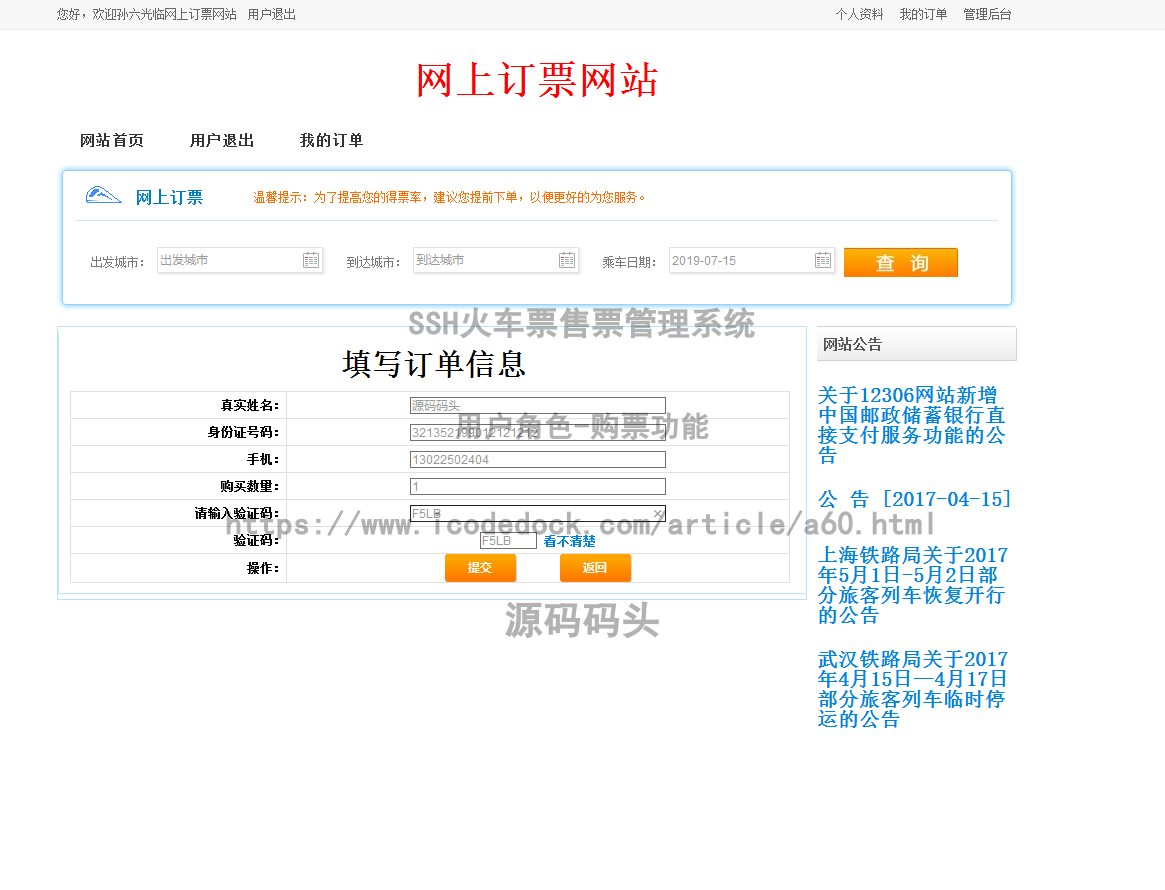Open 公告 [2017-04-15] announcement link

(914, 499)
